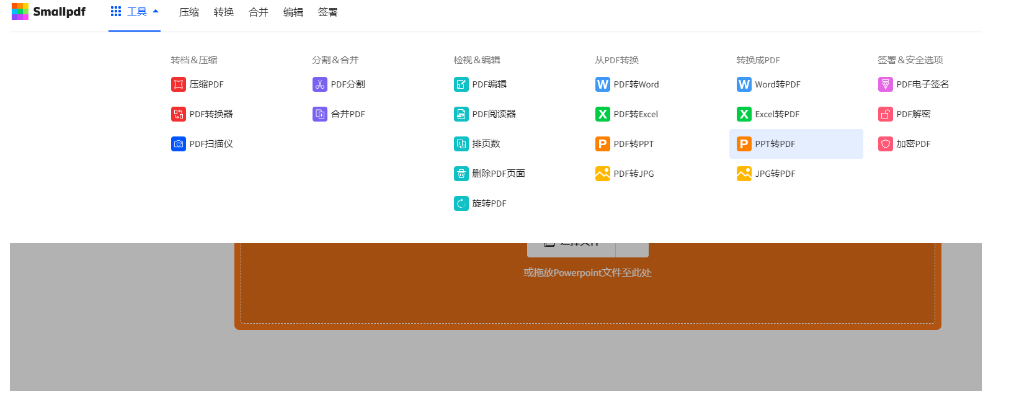Click the PDF转JPG image icon
Image resolution: width=1013 pixels, height=399 pixels.
click(x=603, y=174)
